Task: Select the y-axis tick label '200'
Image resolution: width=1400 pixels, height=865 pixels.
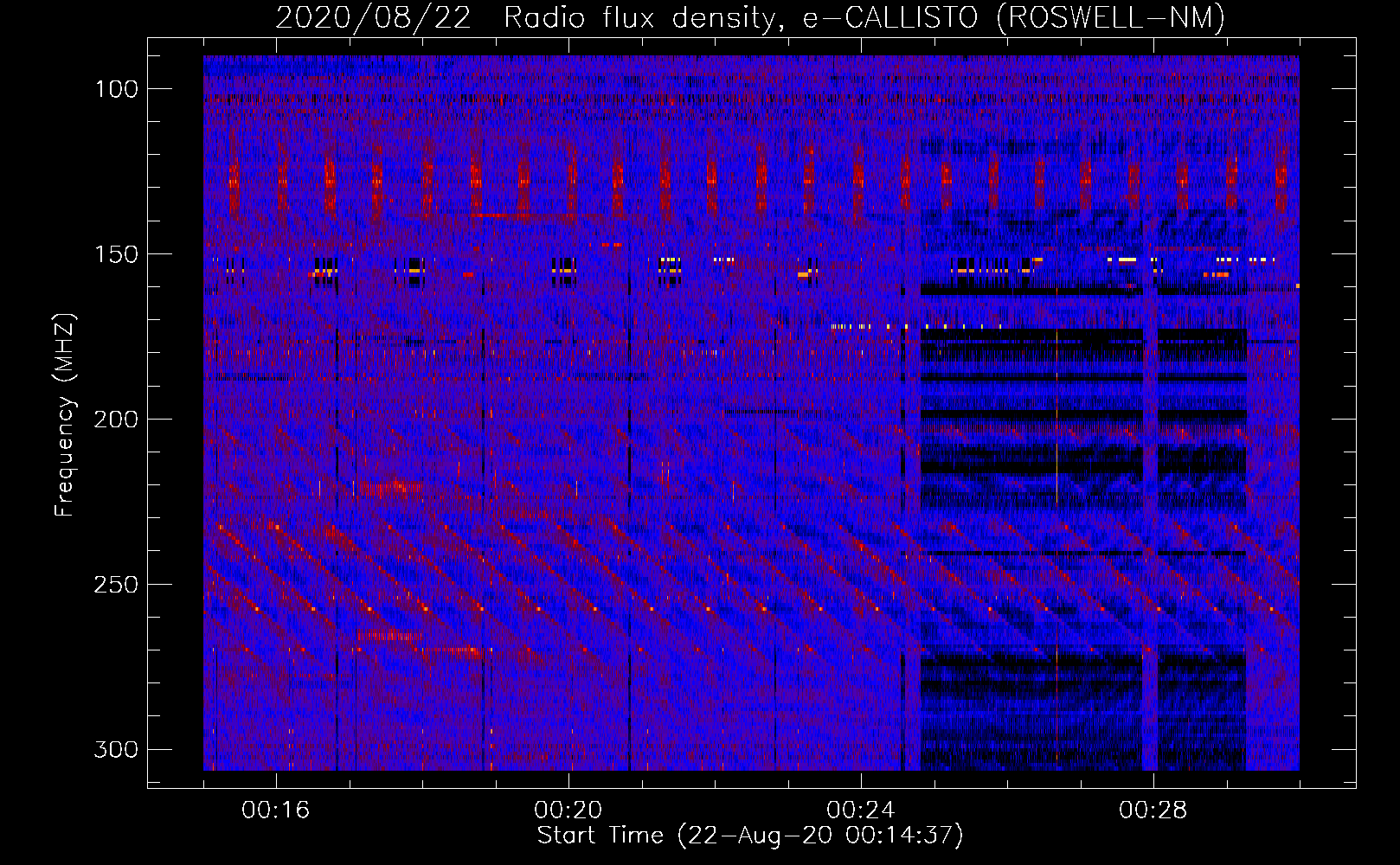Action: [x=116, y=420]
